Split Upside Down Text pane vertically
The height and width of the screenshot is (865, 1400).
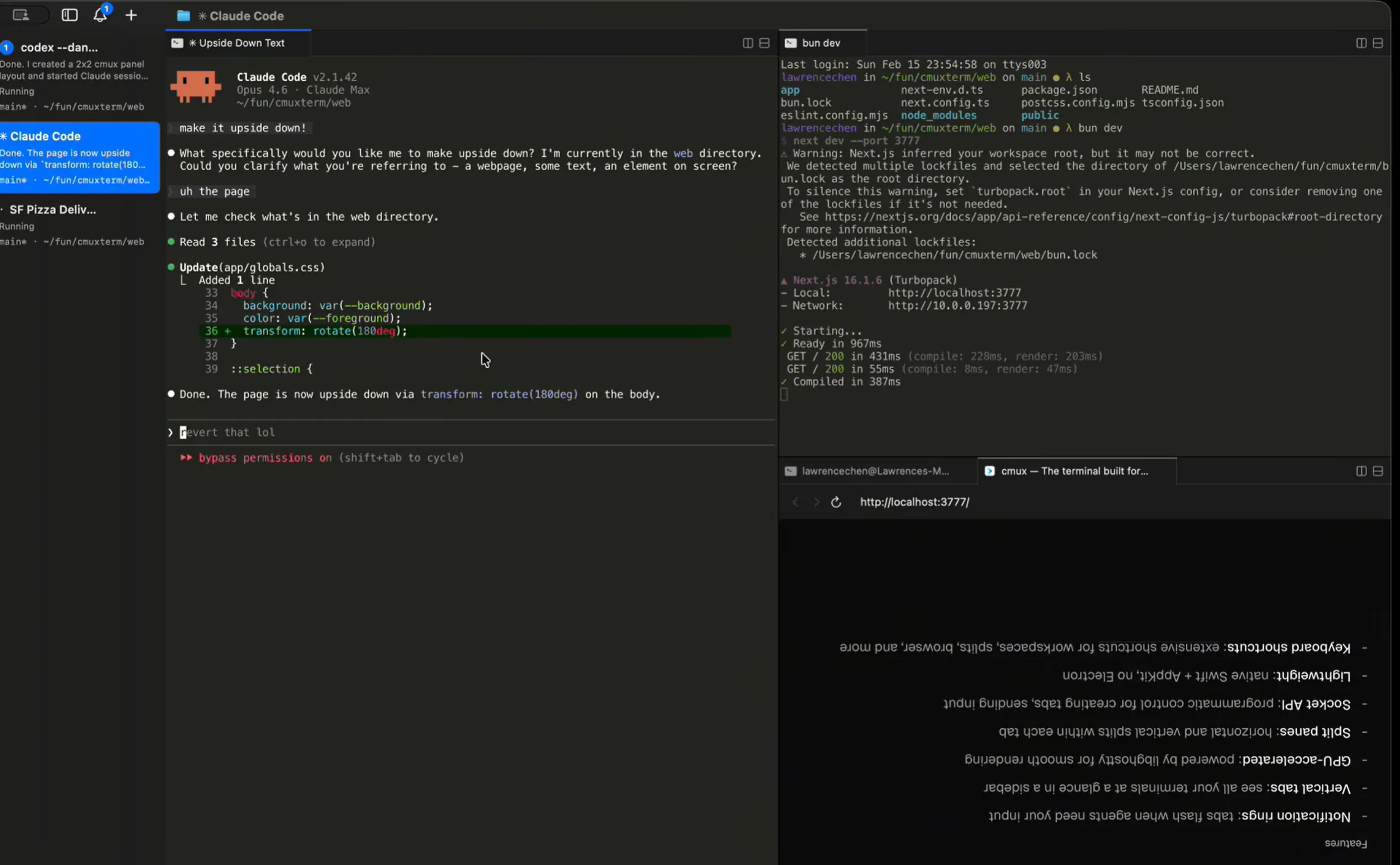click(x=748, y=43)
